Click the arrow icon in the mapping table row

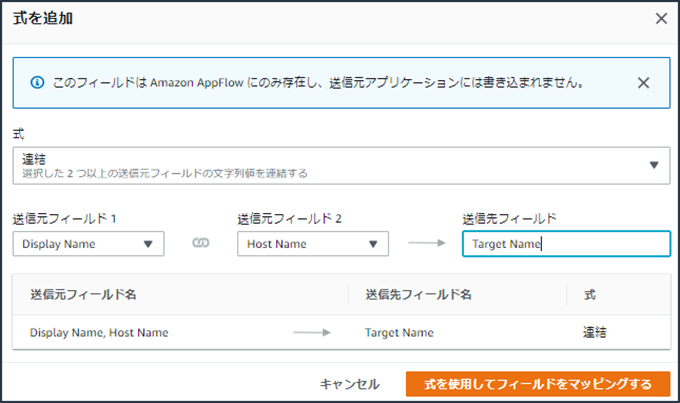pos(311,332)
